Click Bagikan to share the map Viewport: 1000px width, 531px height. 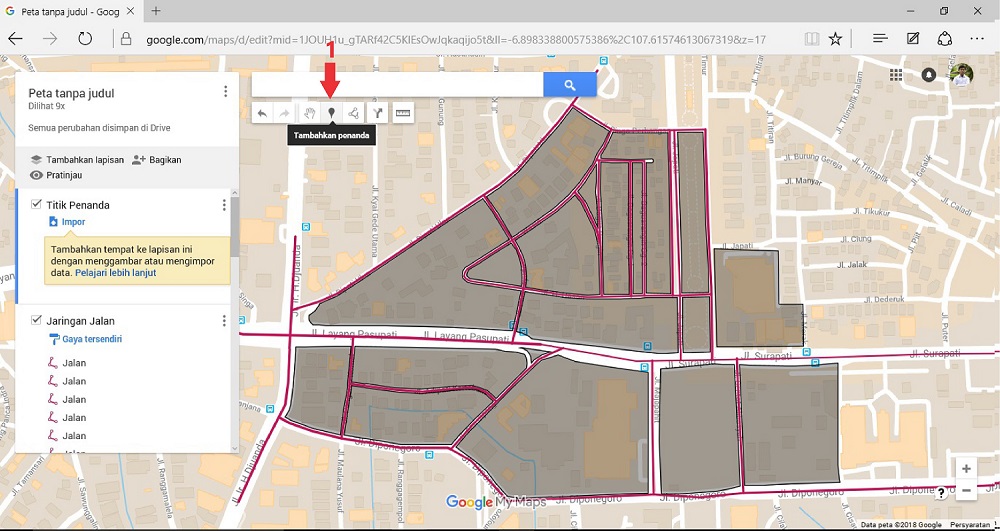pos(157,160)
